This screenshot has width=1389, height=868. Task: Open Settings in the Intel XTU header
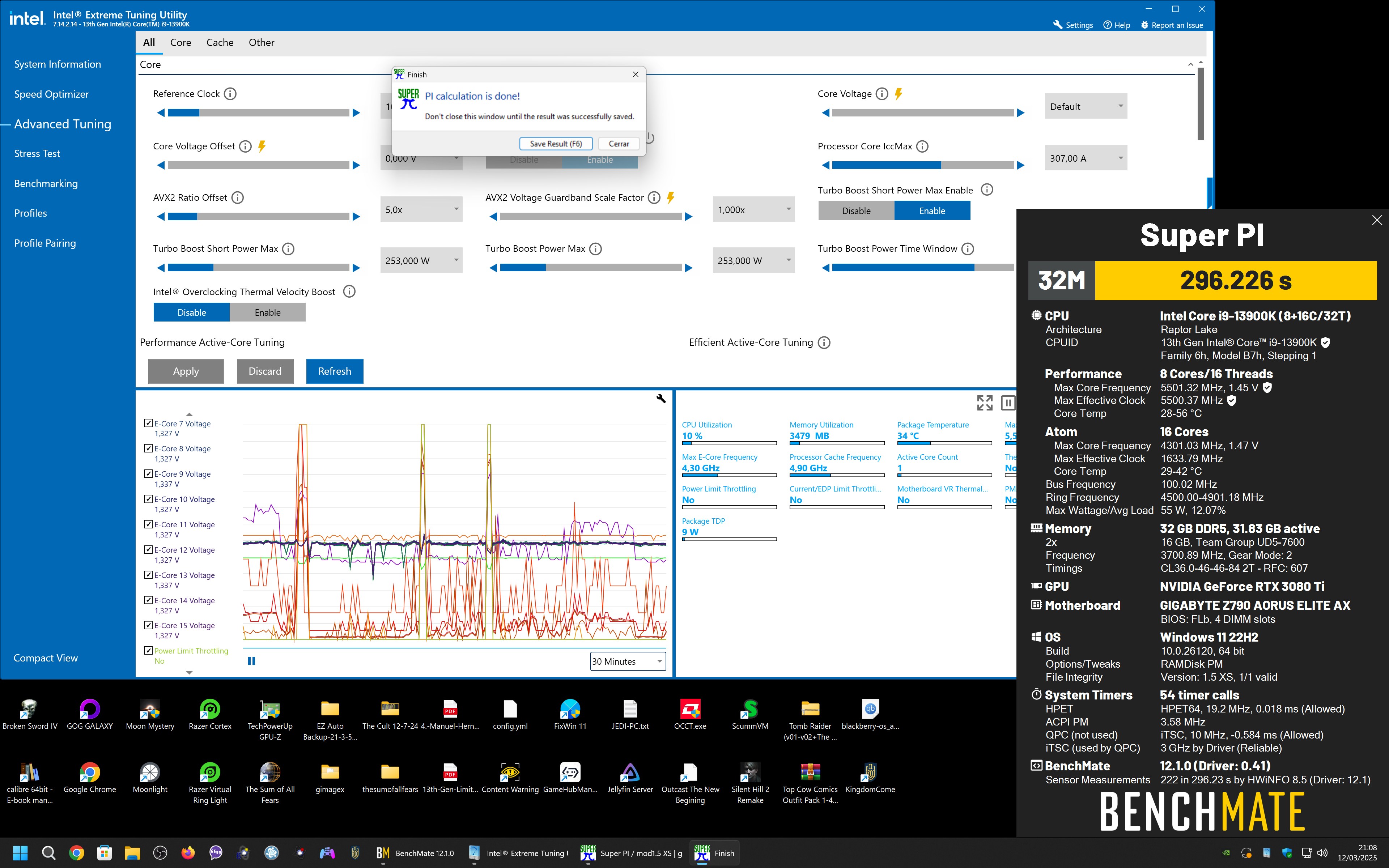pyautogui.click(x=1073, y=25)
